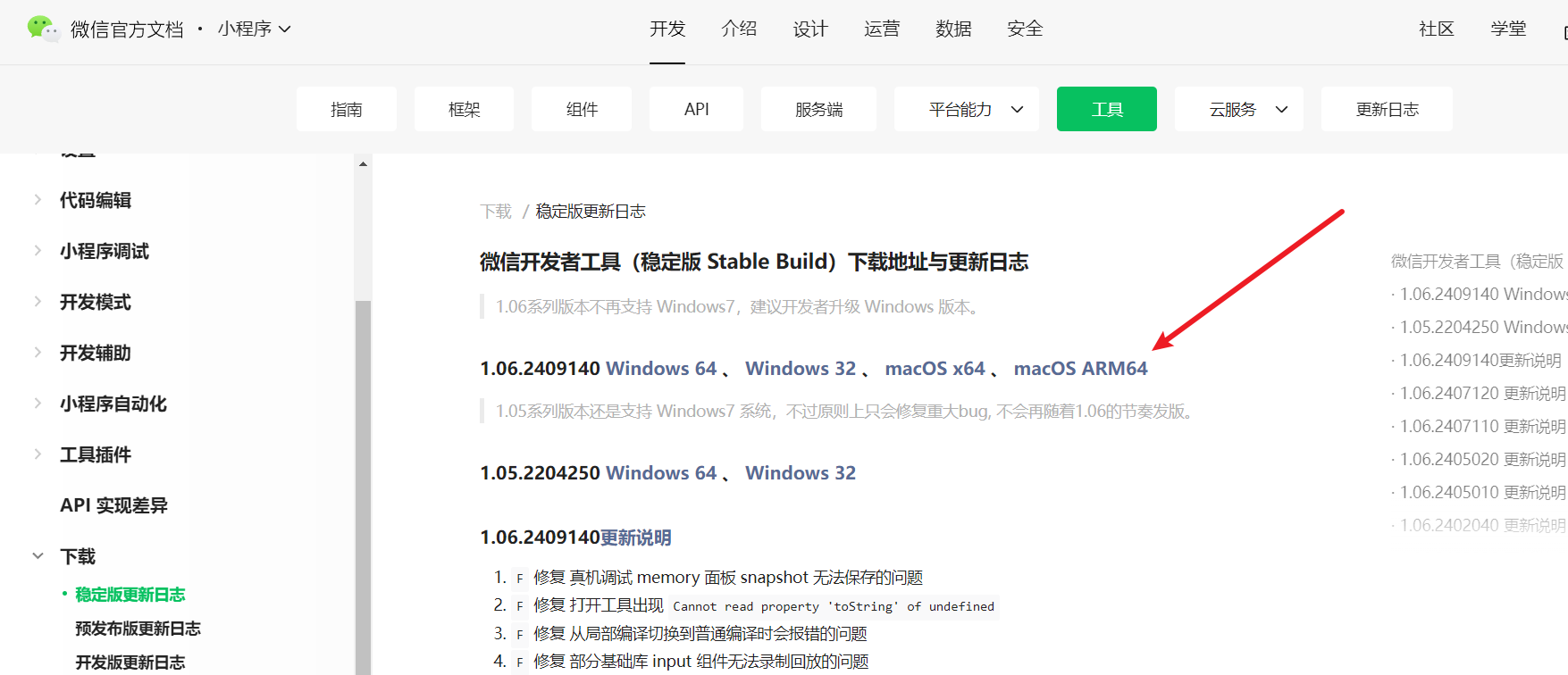Select the 组件 navigation button
The width and height of the screenshot is (1568, 675).
pyautogui.click(x=582, y=109)
